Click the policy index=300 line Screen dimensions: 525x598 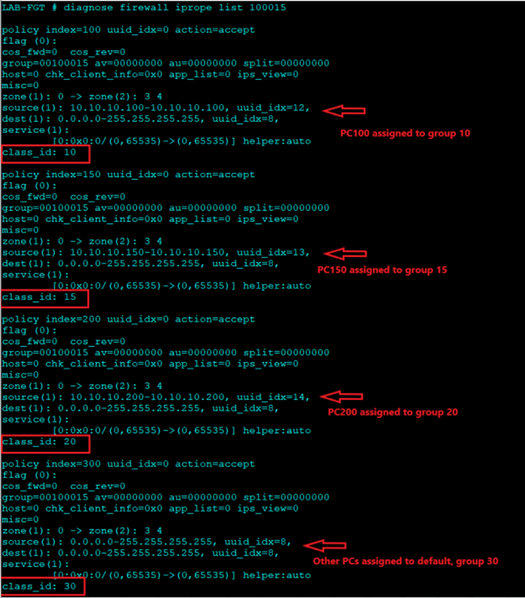click(x=128, y=464)
